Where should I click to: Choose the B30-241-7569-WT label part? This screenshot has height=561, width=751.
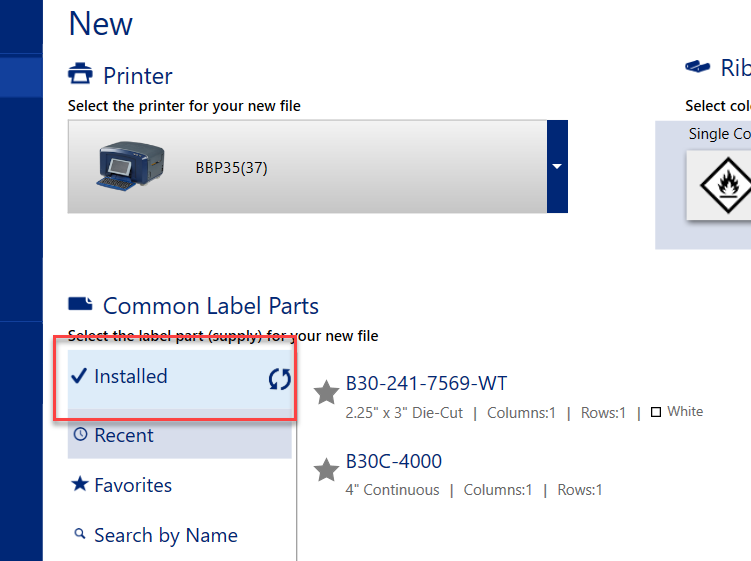click(x=426, y=383)
